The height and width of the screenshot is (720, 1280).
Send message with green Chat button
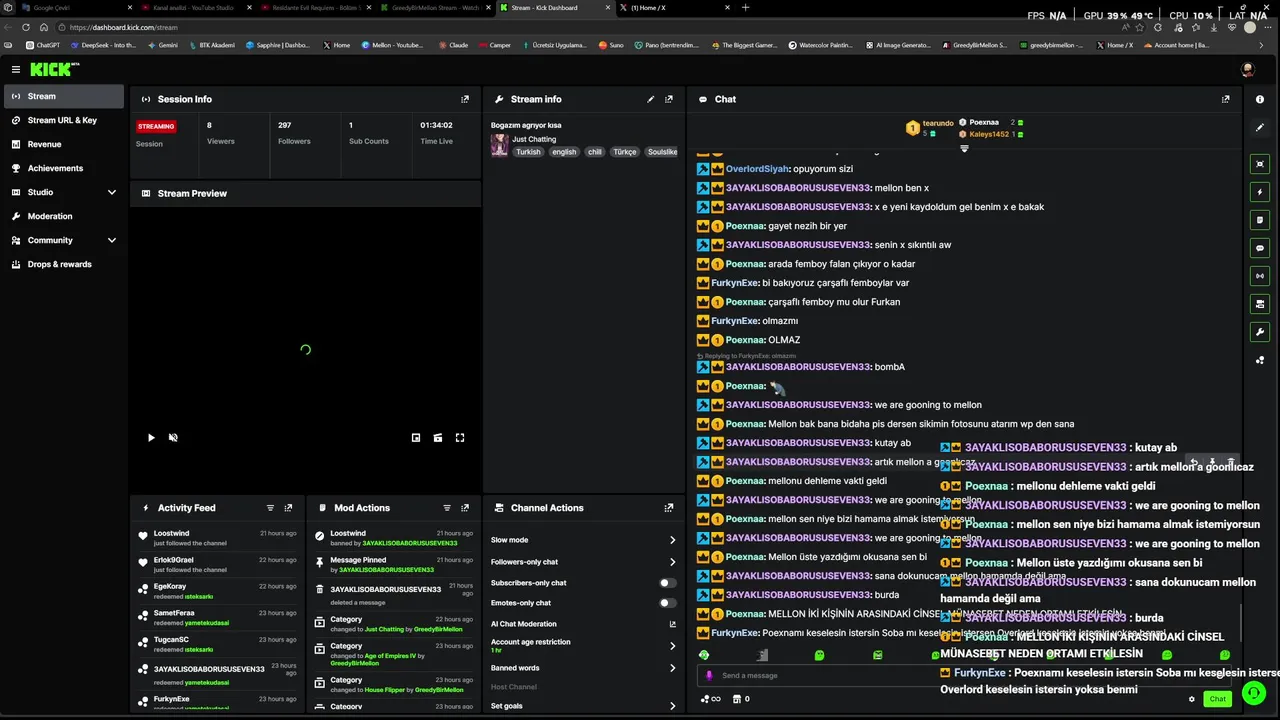(x=1217, y=699)
